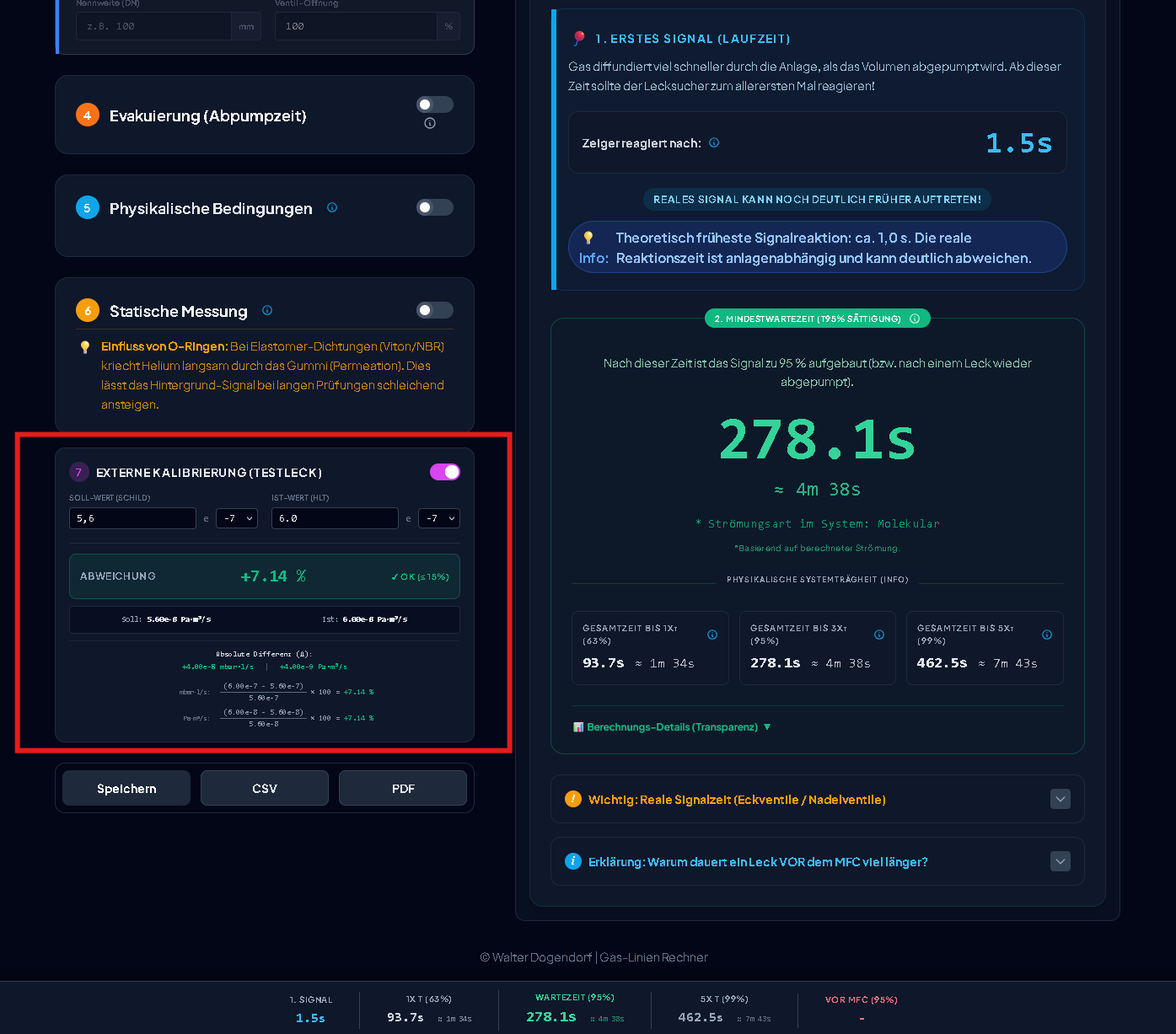Viewport: 1176px width, 1034px height.
Task: Click '+7.14 %' Abweichung value
Action: 273,576
